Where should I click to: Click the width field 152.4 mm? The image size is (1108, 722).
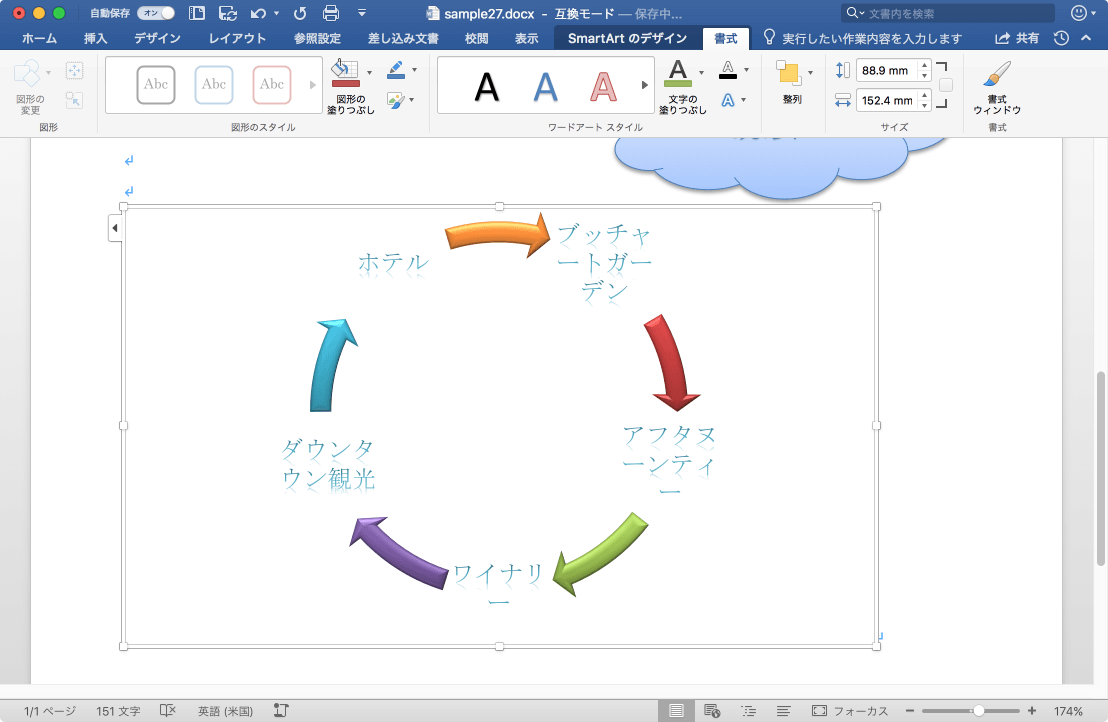click(x=887, y=100)
